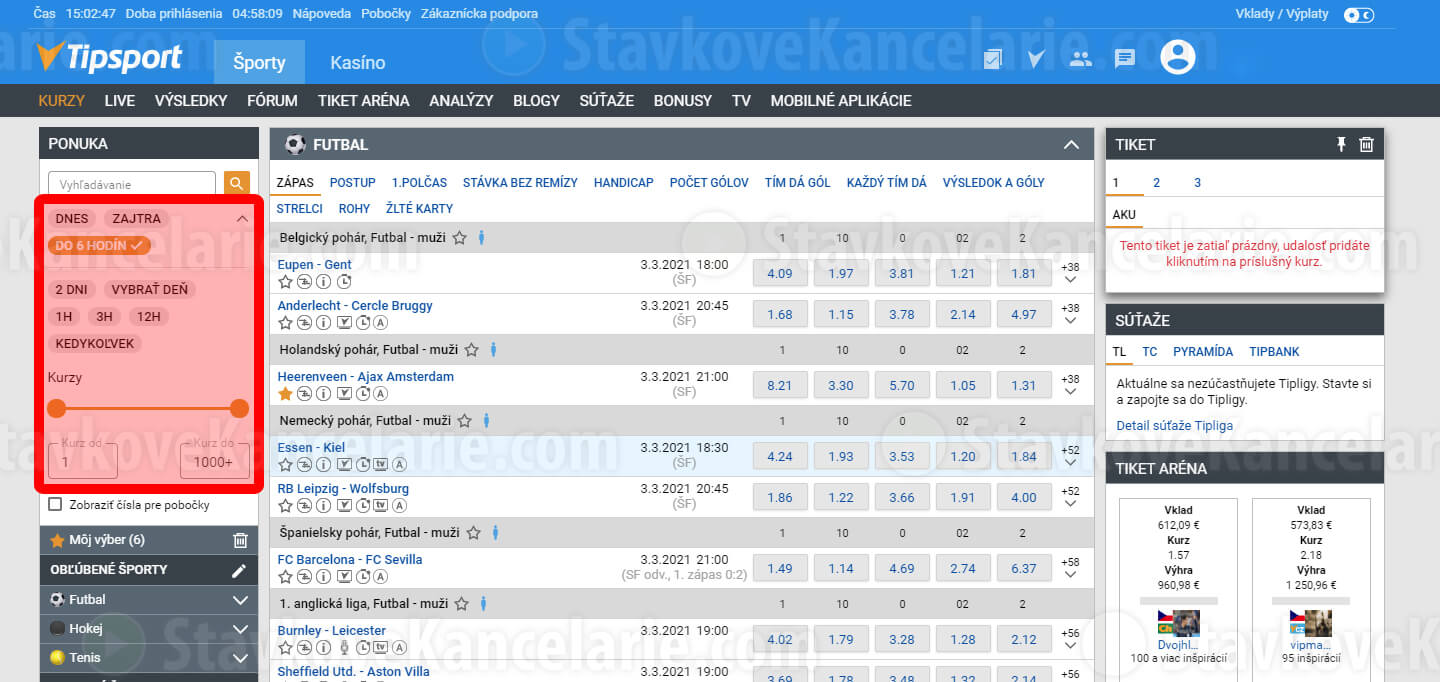Click the checkmark tips icon in header
Viewport: 1440px width, 682px height.
pos(1036,59)
